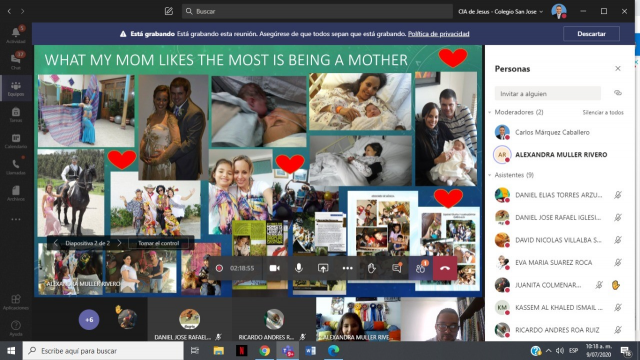Toggle the camera on or off
Image resolution: width=640 pixels, height=360 pixels.
tap(274, 268)
